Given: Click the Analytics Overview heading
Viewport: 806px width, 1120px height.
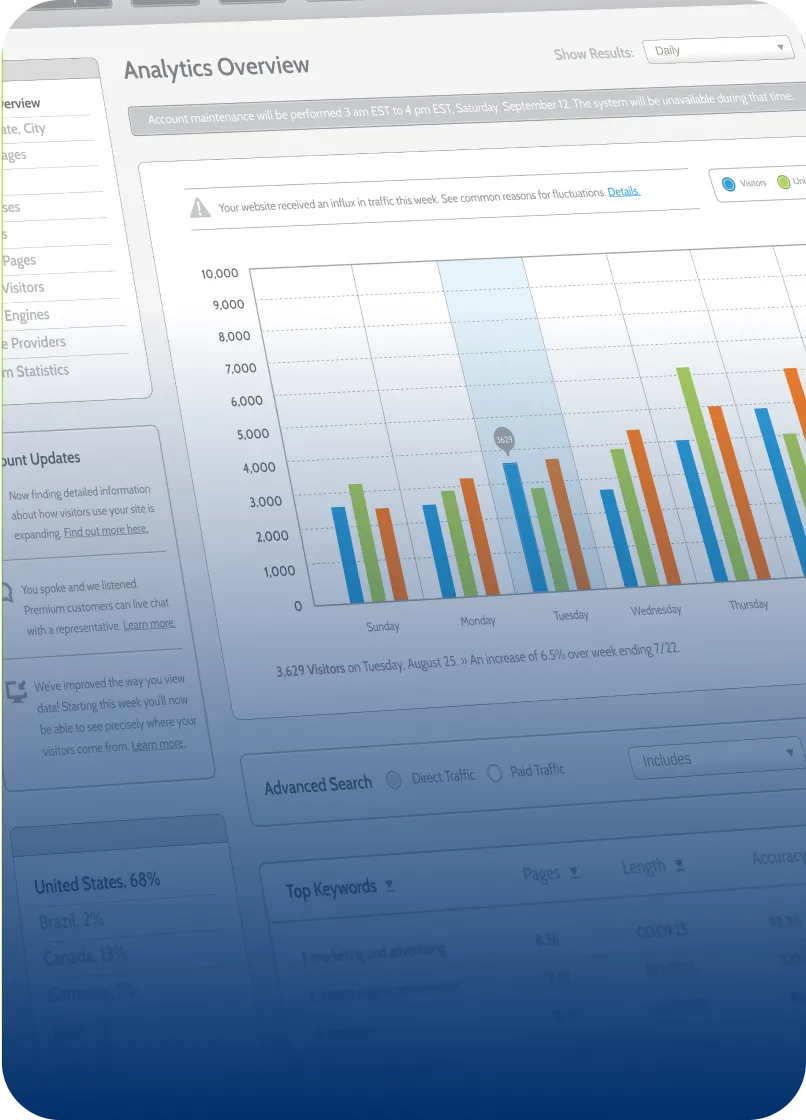Looking at the screenshot, I should point(217,68).
